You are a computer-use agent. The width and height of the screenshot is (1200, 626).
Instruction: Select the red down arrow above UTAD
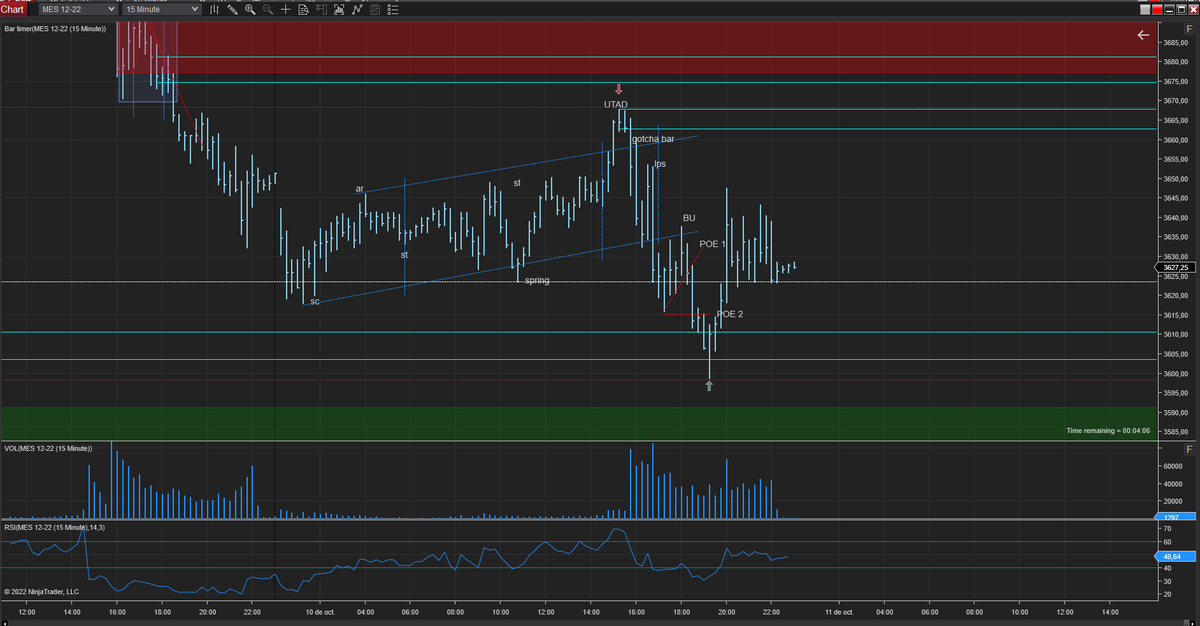618,89
